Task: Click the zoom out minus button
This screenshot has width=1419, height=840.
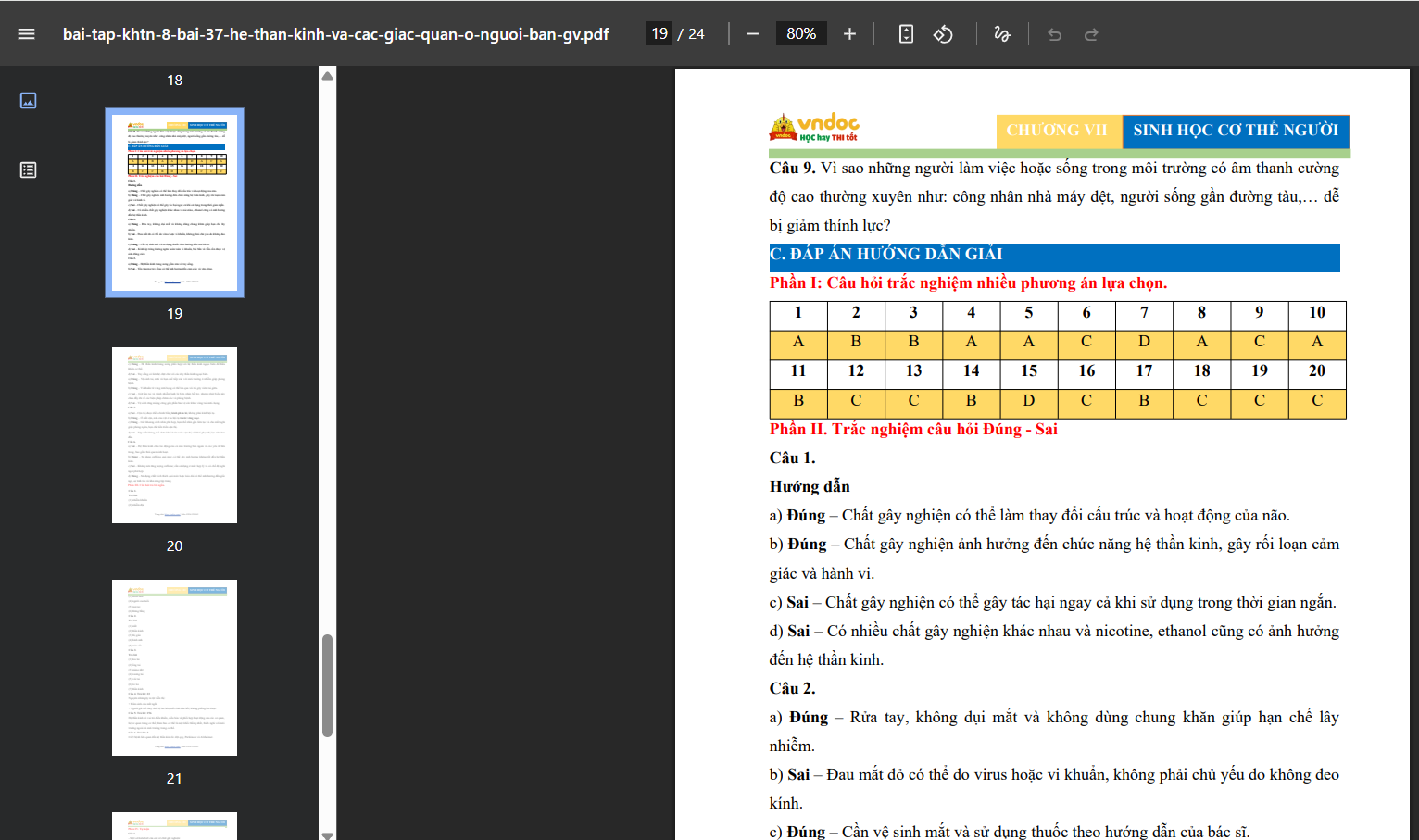Action: coord(752,34)
